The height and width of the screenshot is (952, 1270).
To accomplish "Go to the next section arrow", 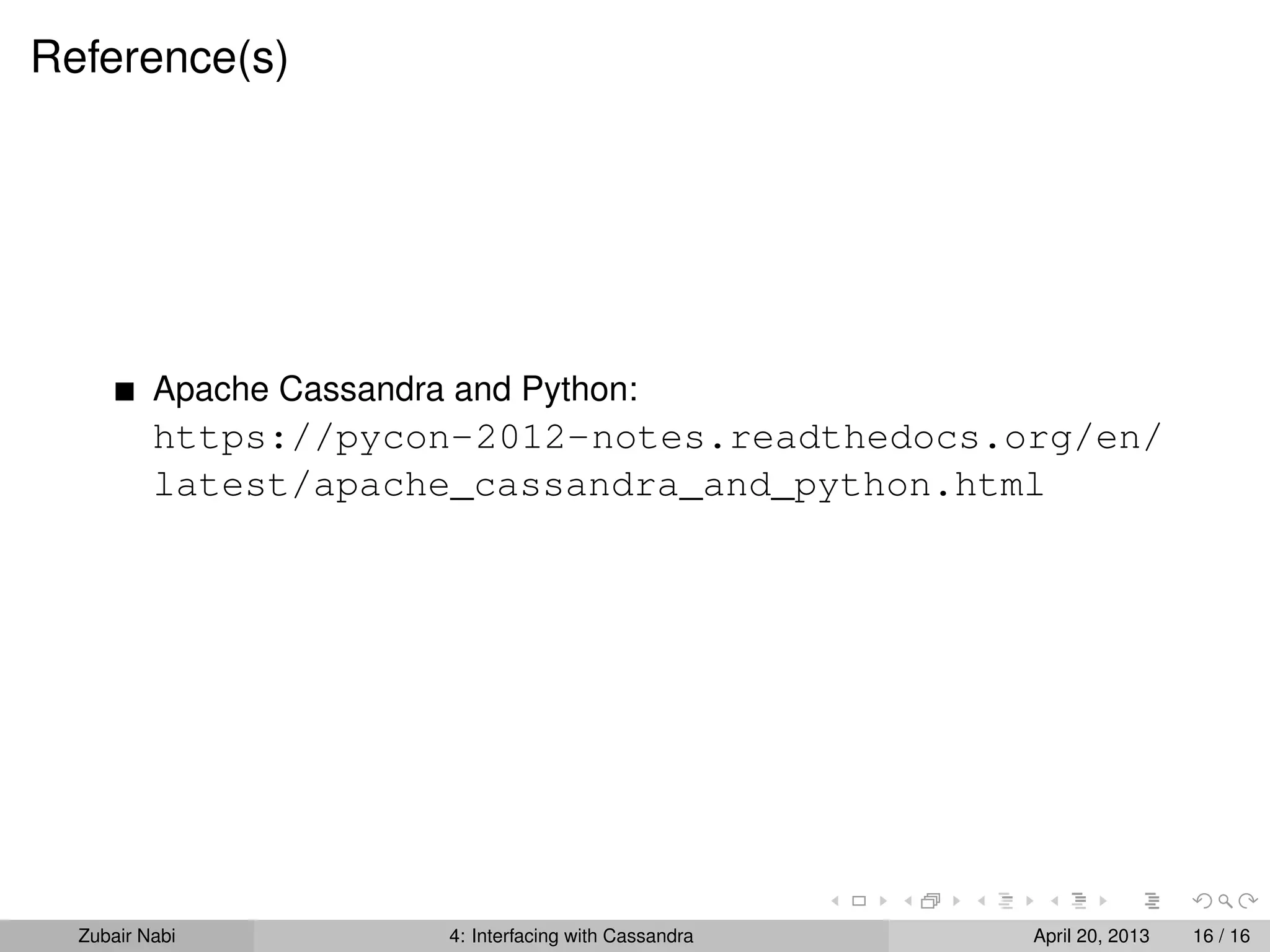I will pyautogui.click(x=1103, y=901).
